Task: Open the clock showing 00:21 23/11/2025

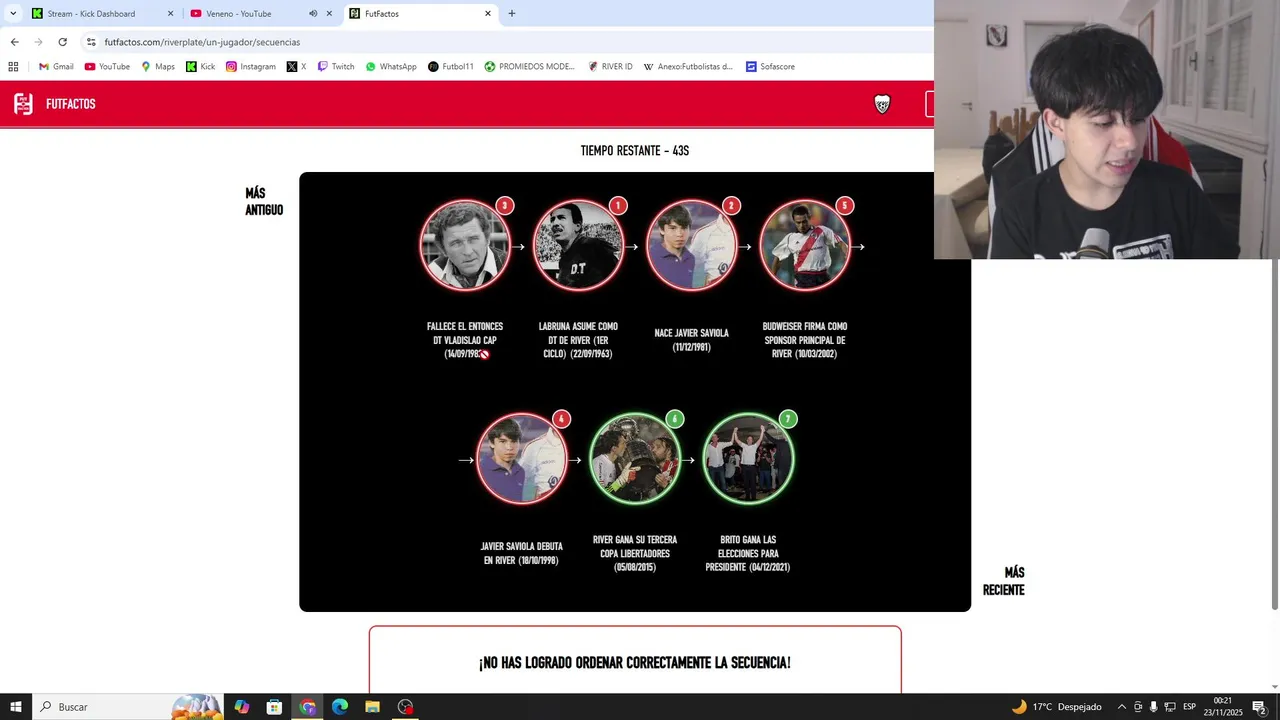Action: [1223, 707]
